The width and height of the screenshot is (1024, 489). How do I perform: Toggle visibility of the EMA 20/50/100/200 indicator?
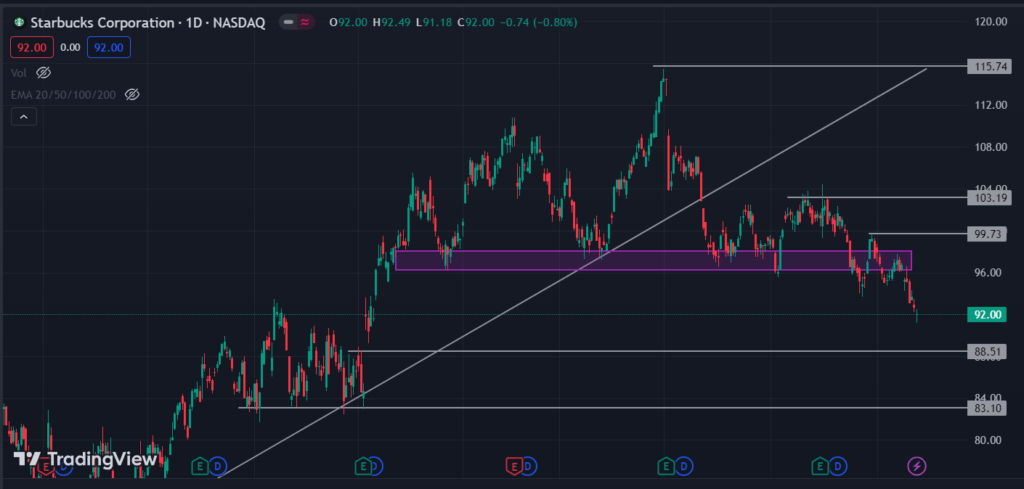click(x=132, y=95)
